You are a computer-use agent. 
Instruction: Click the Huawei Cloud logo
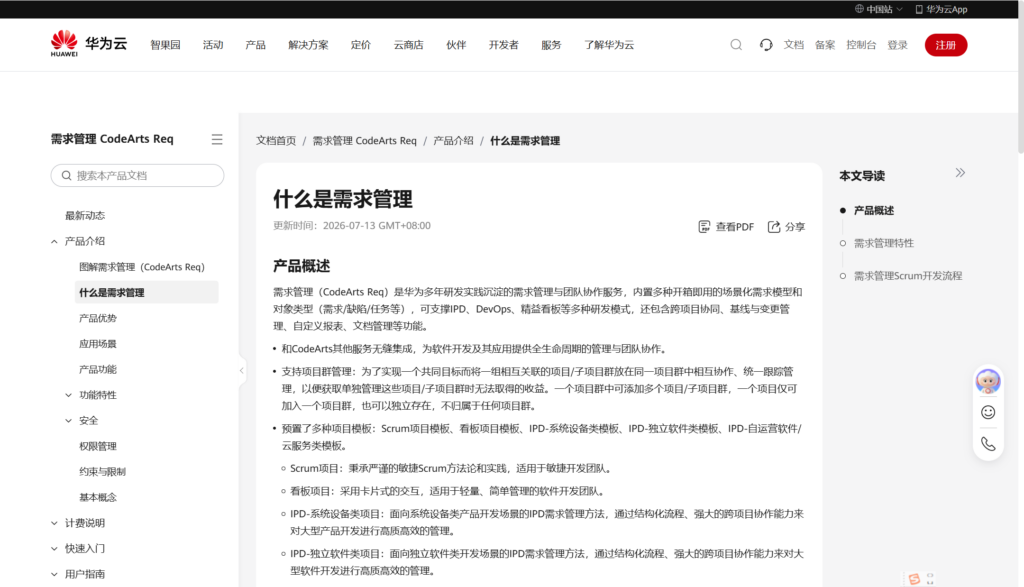click(89, 44)
